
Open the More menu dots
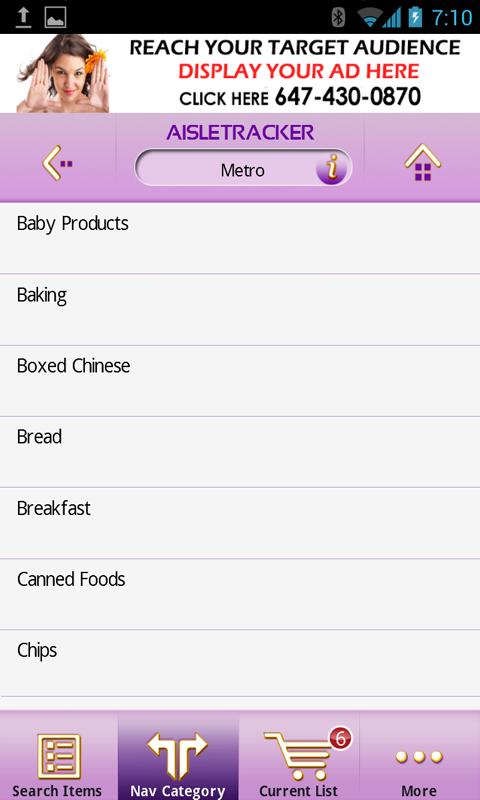pyautogui.click(x=419, y=756)
